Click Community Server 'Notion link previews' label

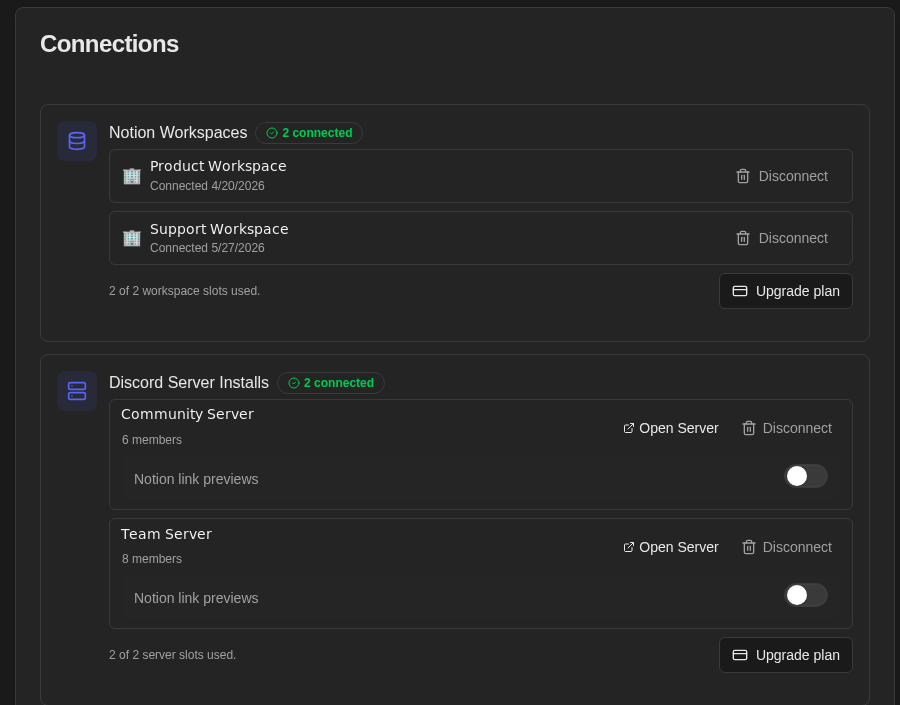click(x=196, y=479)
